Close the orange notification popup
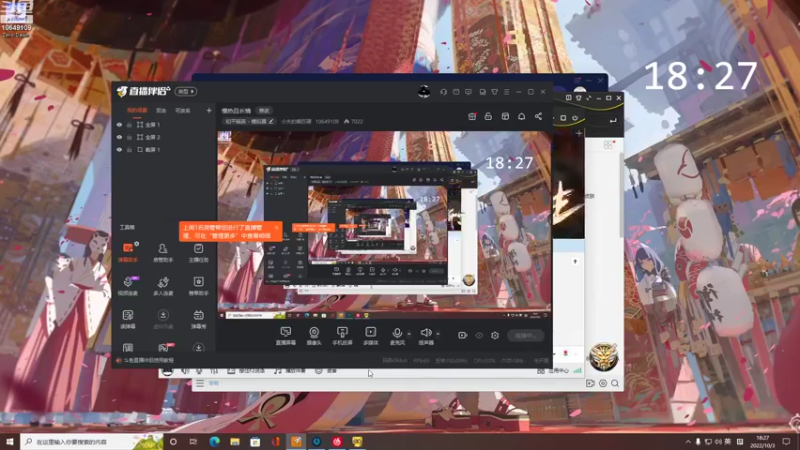Image resolution: width=800 pixels, height=450 pixels. 276,227
